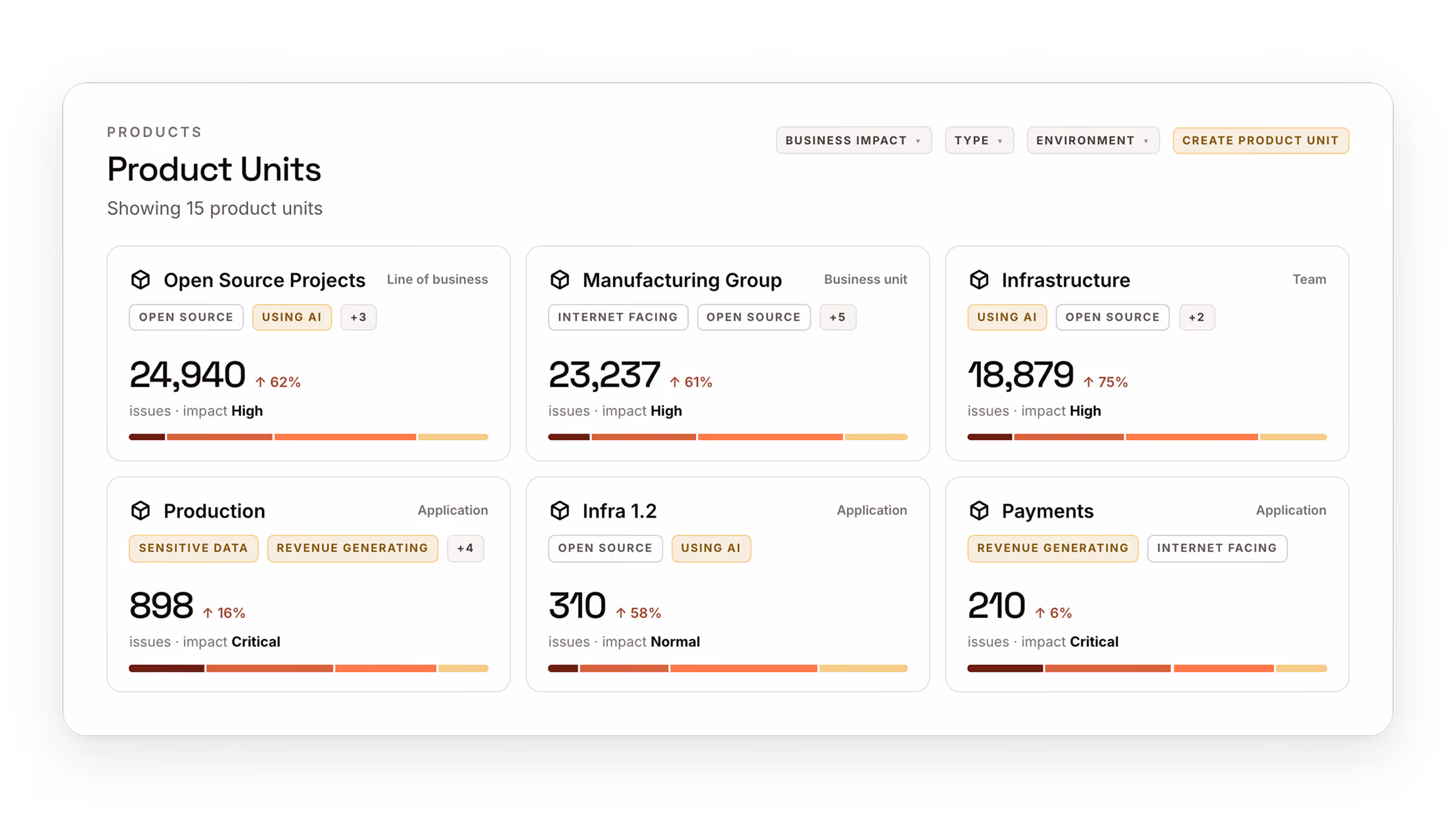The image size is (1456, 819).
Task: Click the severity bar on Open Source Projects
Action: click(x=309, y=437)
